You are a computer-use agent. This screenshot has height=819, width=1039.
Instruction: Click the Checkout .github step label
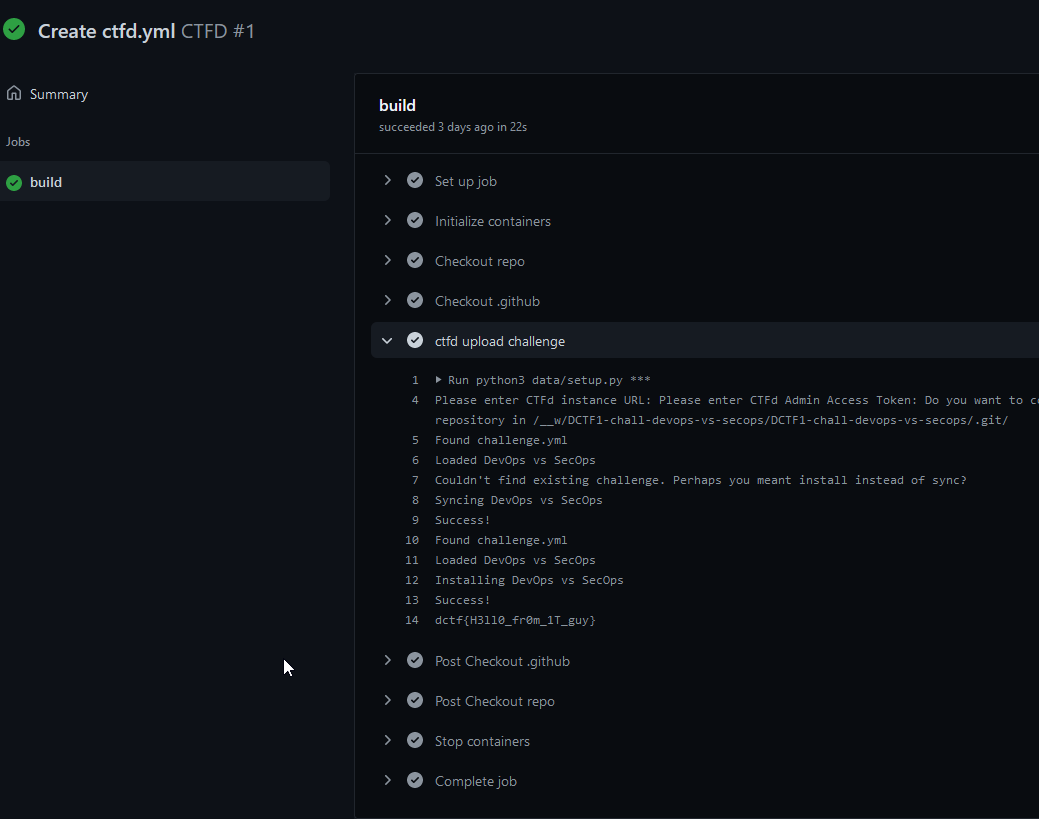[x=487, y=301]
